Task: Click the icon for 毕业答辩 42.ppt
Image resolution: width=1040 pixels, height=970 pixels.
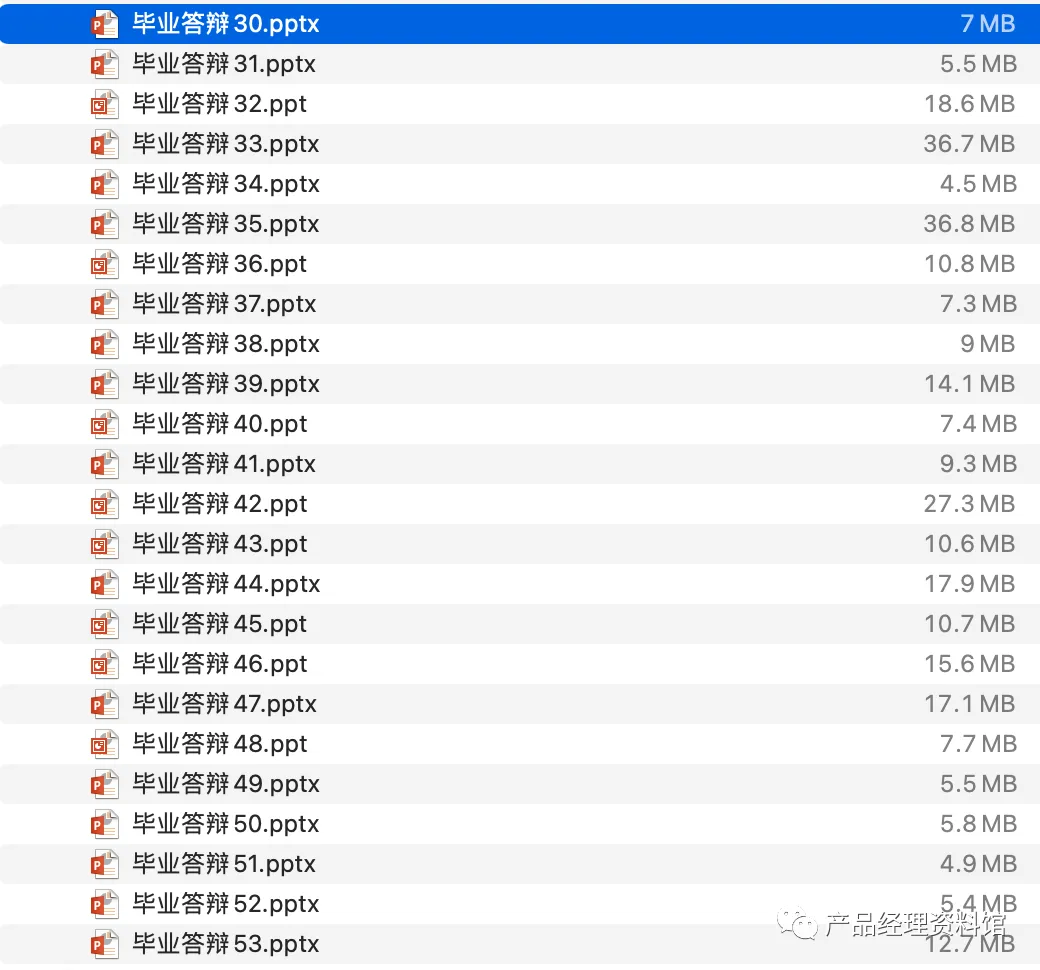Action: tap(105, 504)
